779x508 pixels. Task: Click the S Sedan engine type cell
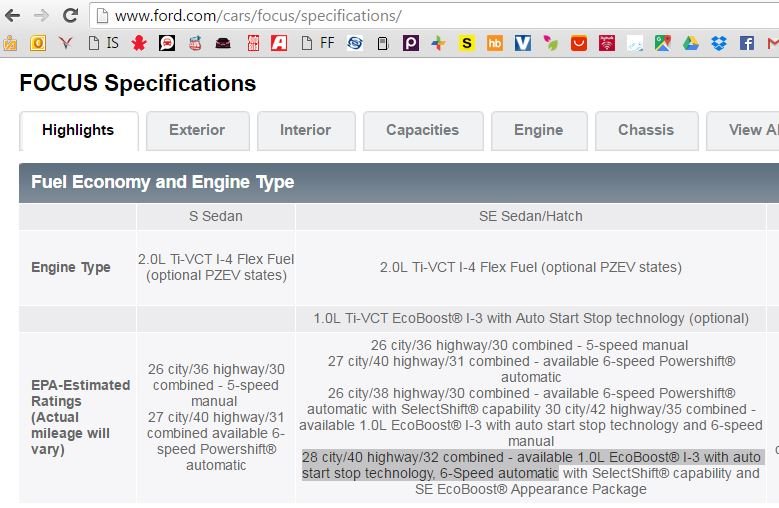(216, 267)
